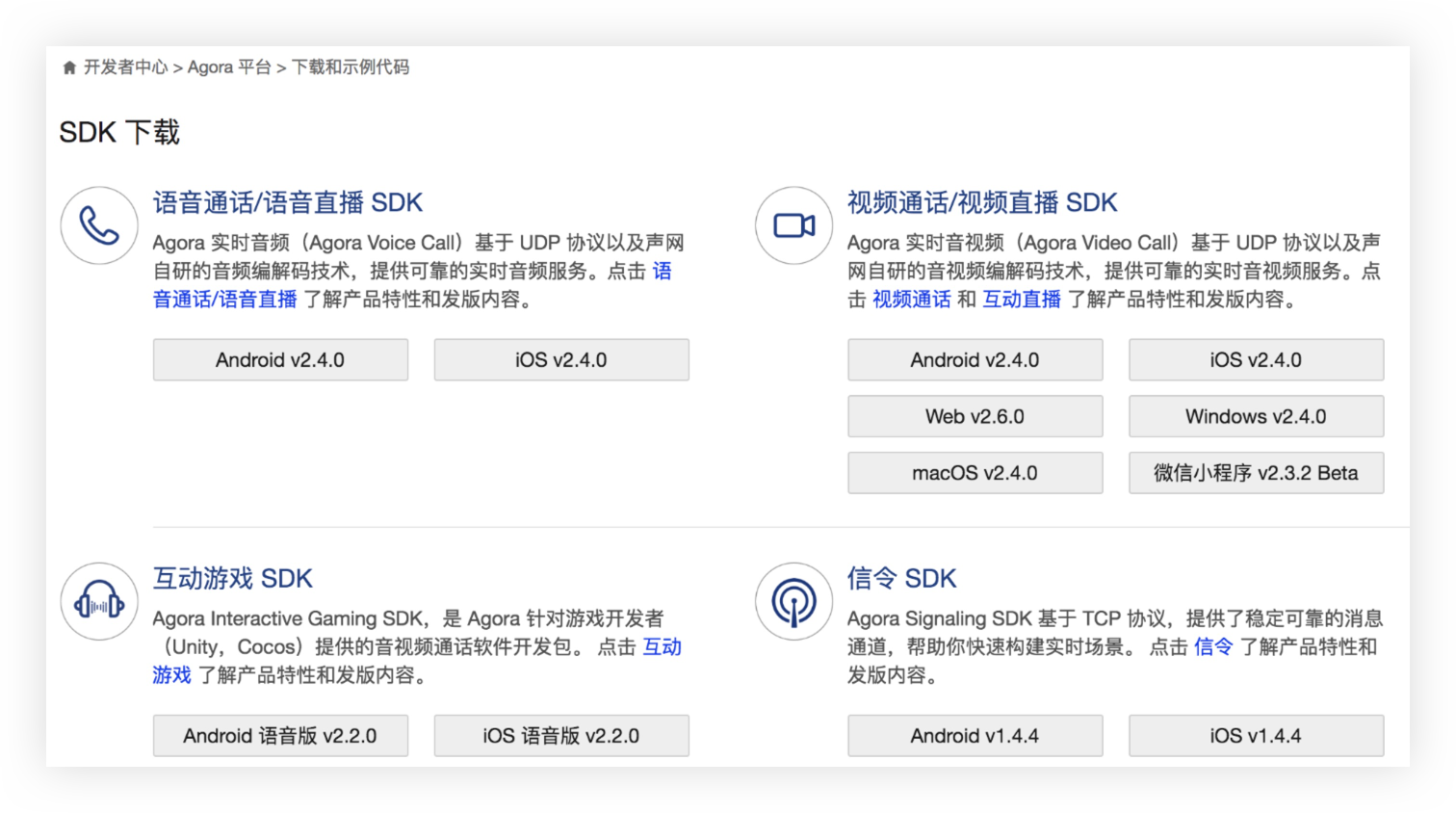
Task: Download the Windows v2.4.0 SDK
Action: pos(1257,416)
